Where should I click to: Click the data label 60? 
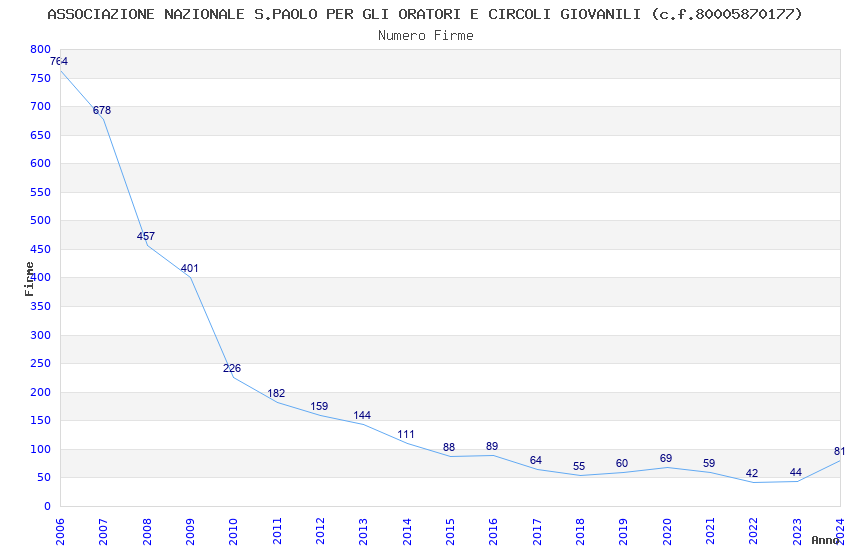[x=622, y=464]
